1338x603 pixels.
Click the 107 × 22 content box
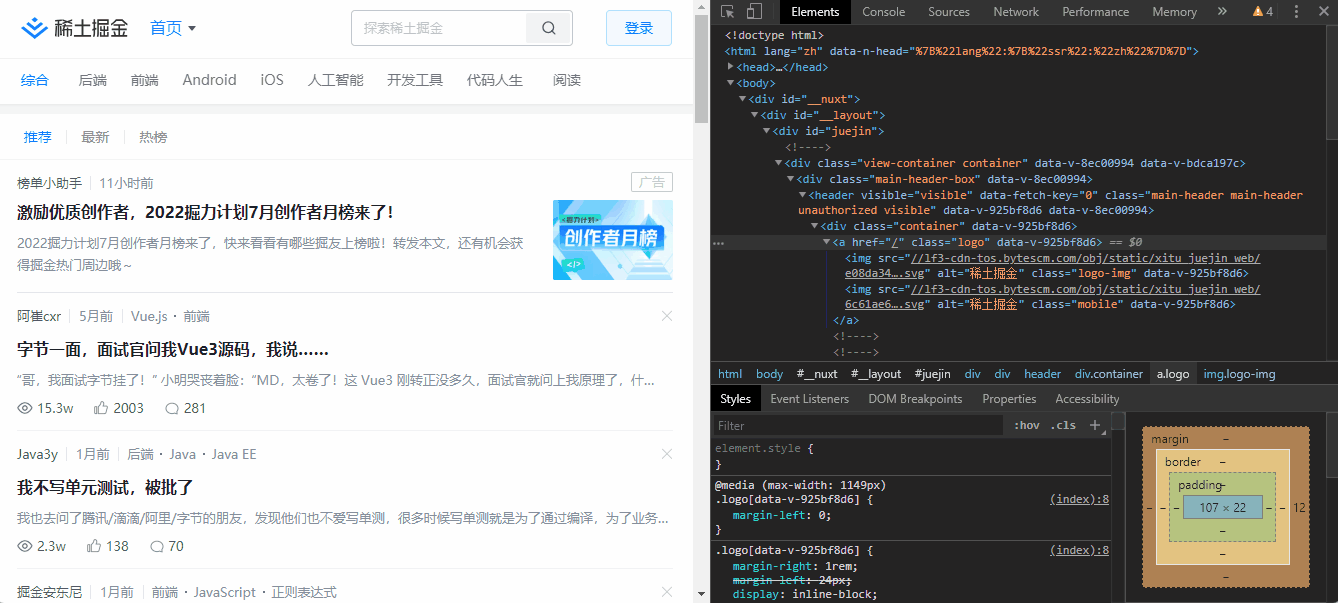(1222, 508)
